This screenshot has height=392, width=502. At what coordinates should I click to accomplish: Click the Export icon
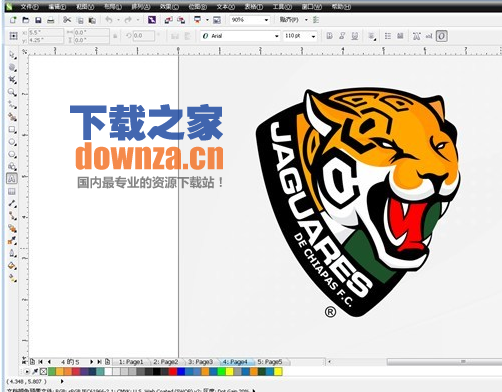click(x=181, y=20)
